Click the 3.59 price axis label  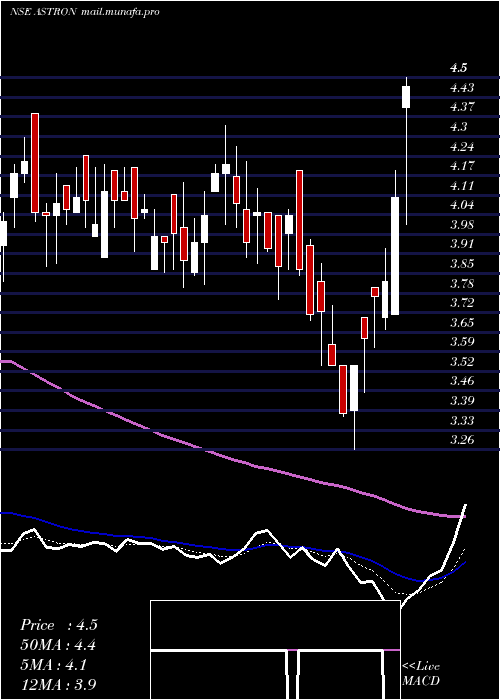[462, 342]
